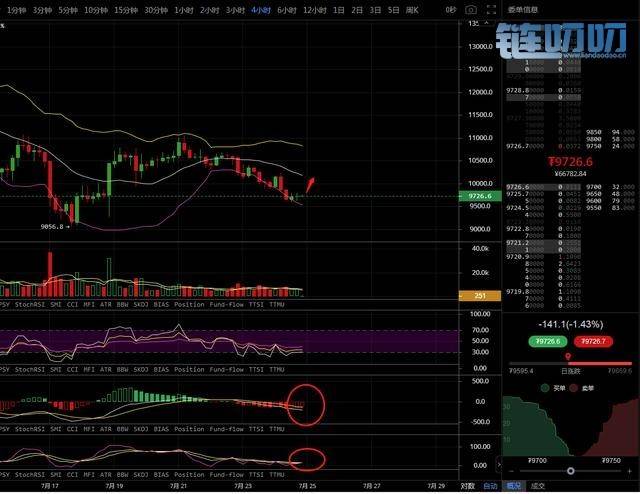The width and height of the screenshot is (640, 494).
Task: Choose the 5日 timeframe
Action: [393, 10]
